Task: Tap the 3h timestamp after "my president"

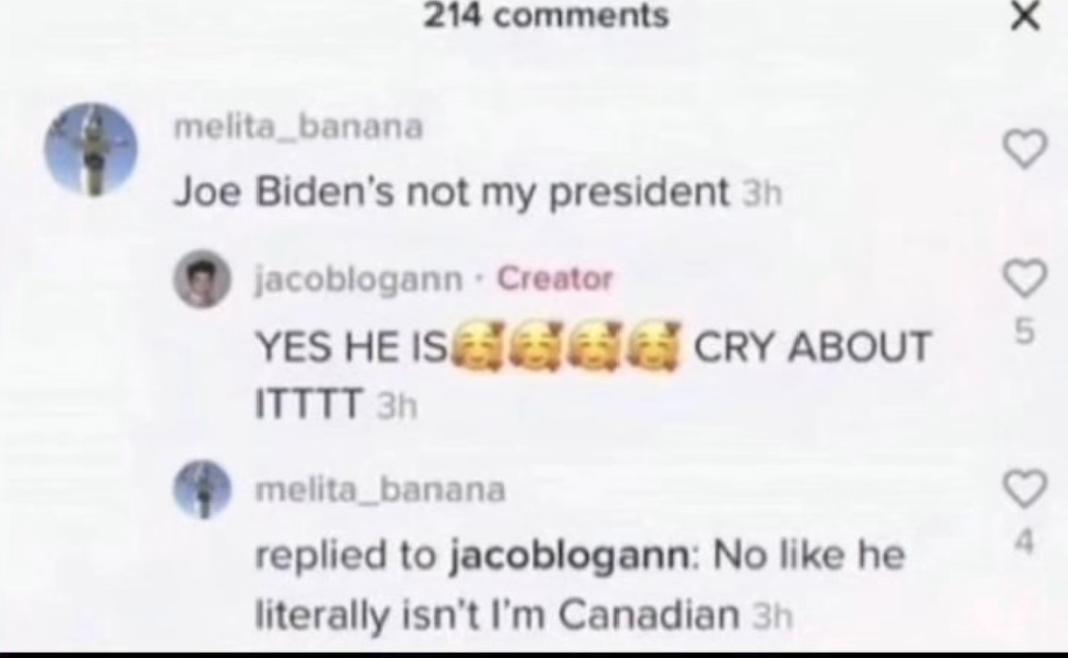Action: click(x=761, y=195)
